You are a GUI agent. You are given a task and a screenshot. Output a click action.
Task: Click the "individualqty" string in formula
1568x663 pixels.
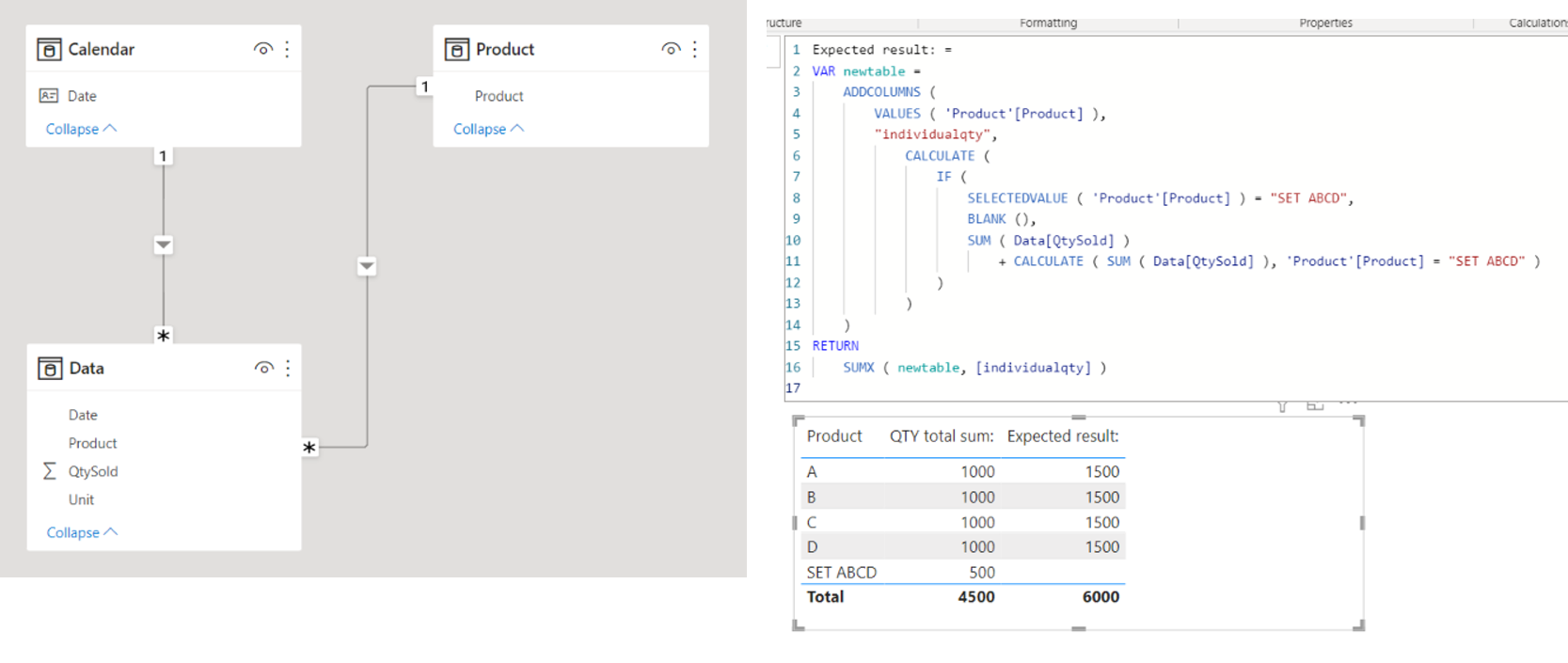coord(932,134)
